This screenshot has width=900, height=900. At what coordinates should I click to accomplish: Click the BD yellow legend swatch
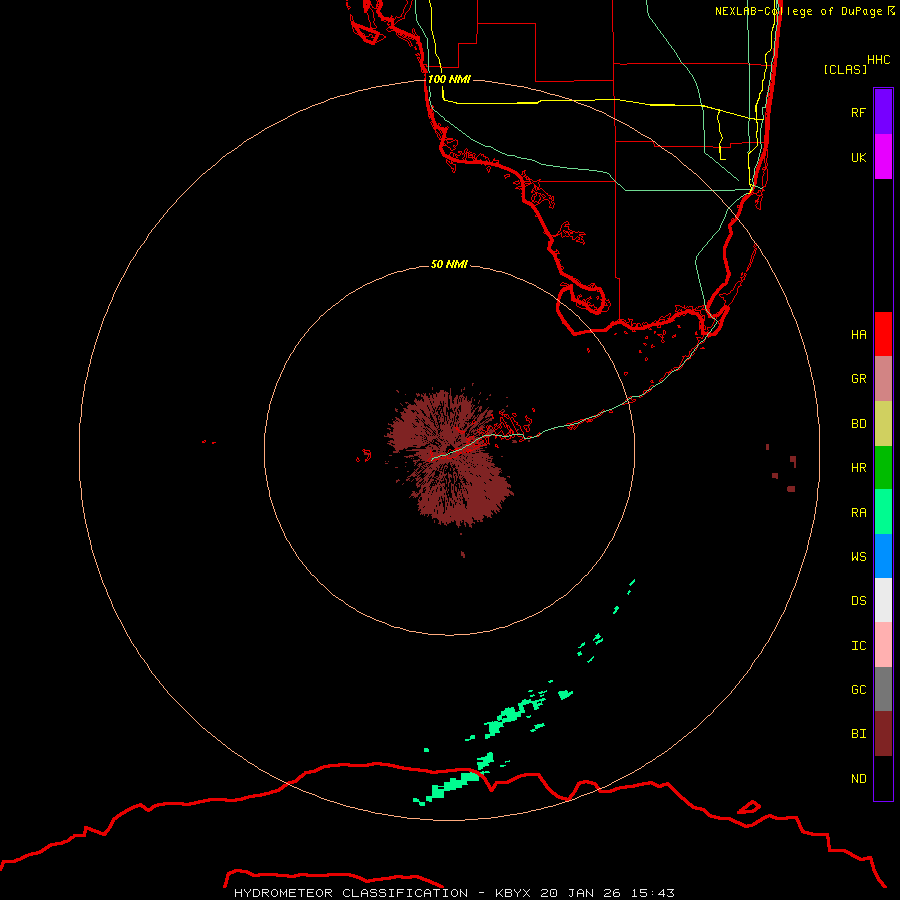pos(883,424)
